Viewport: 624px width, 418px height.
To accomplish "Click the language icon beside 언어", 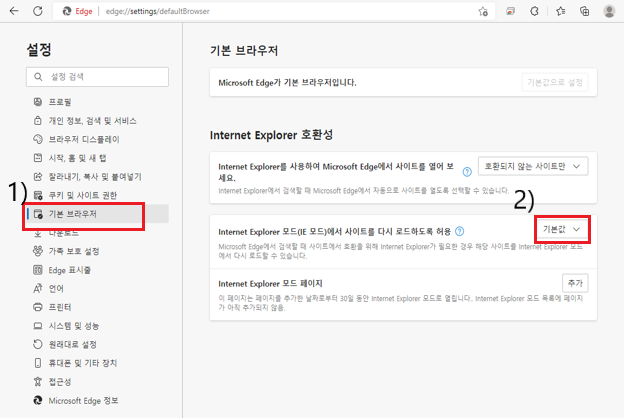I will [38, 289].
